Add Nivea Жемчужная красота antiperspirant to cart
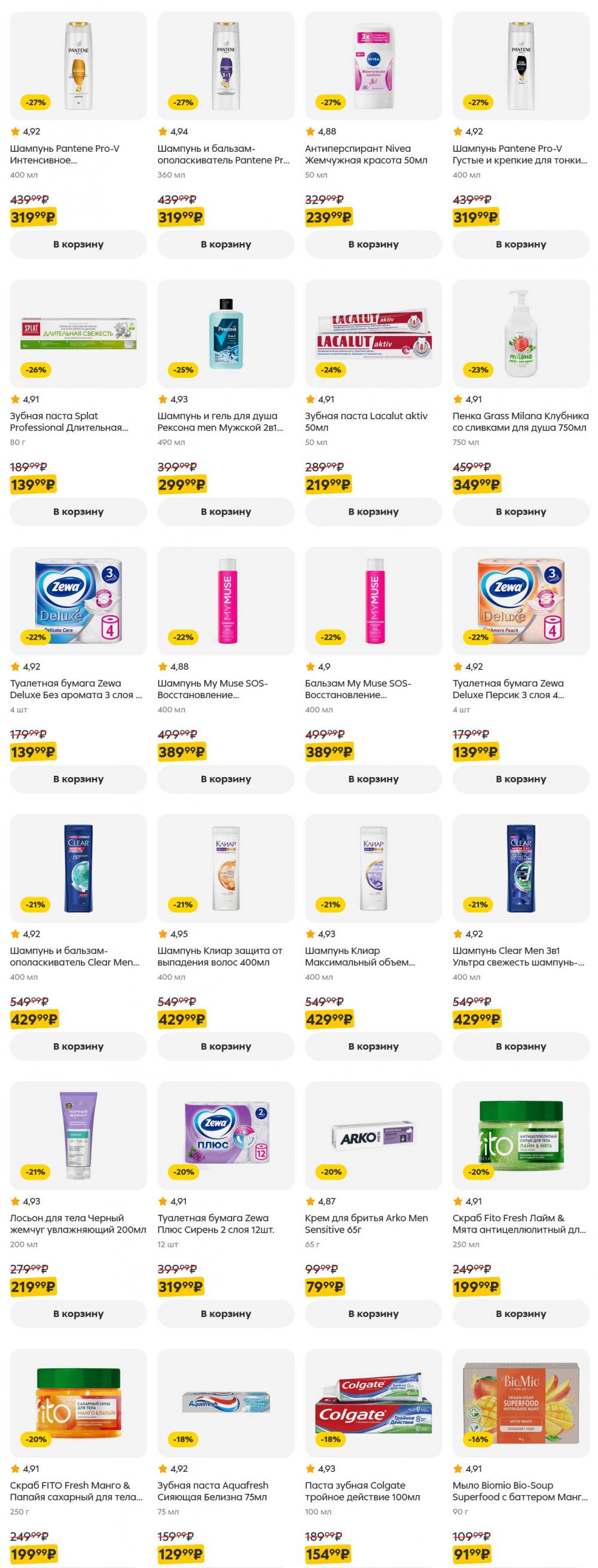Screen dimensions: 598x1568 coord(373,244)
